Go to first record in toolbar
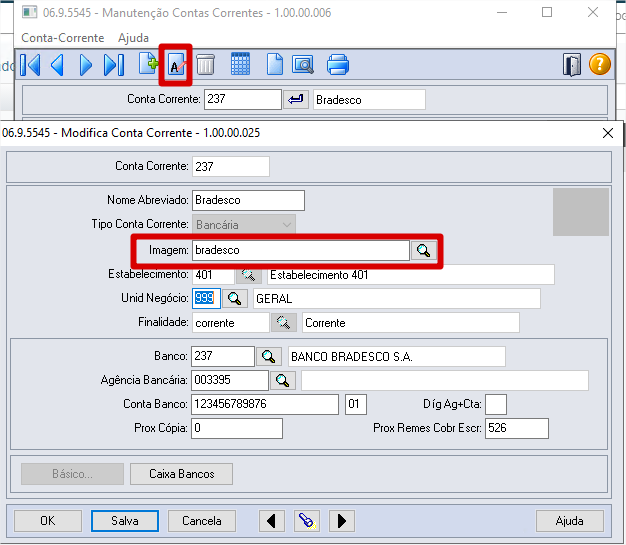Image resolution: width=626 pixels, height=545 pixels. [x=30, y=66]
